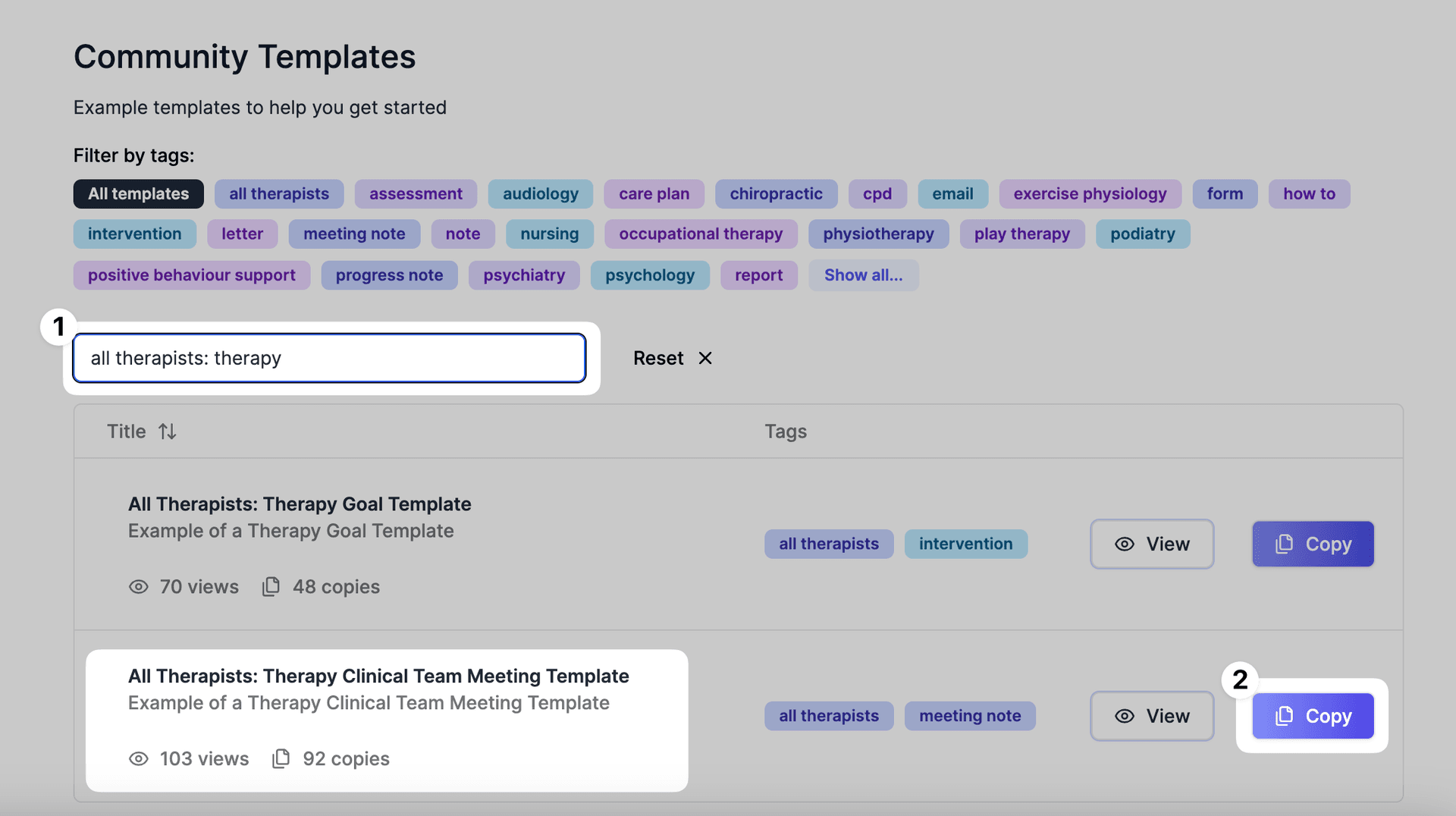Click the sort arrows beside the Title header
This screenshot has width=1456, height=816.
tap(167, 431)
